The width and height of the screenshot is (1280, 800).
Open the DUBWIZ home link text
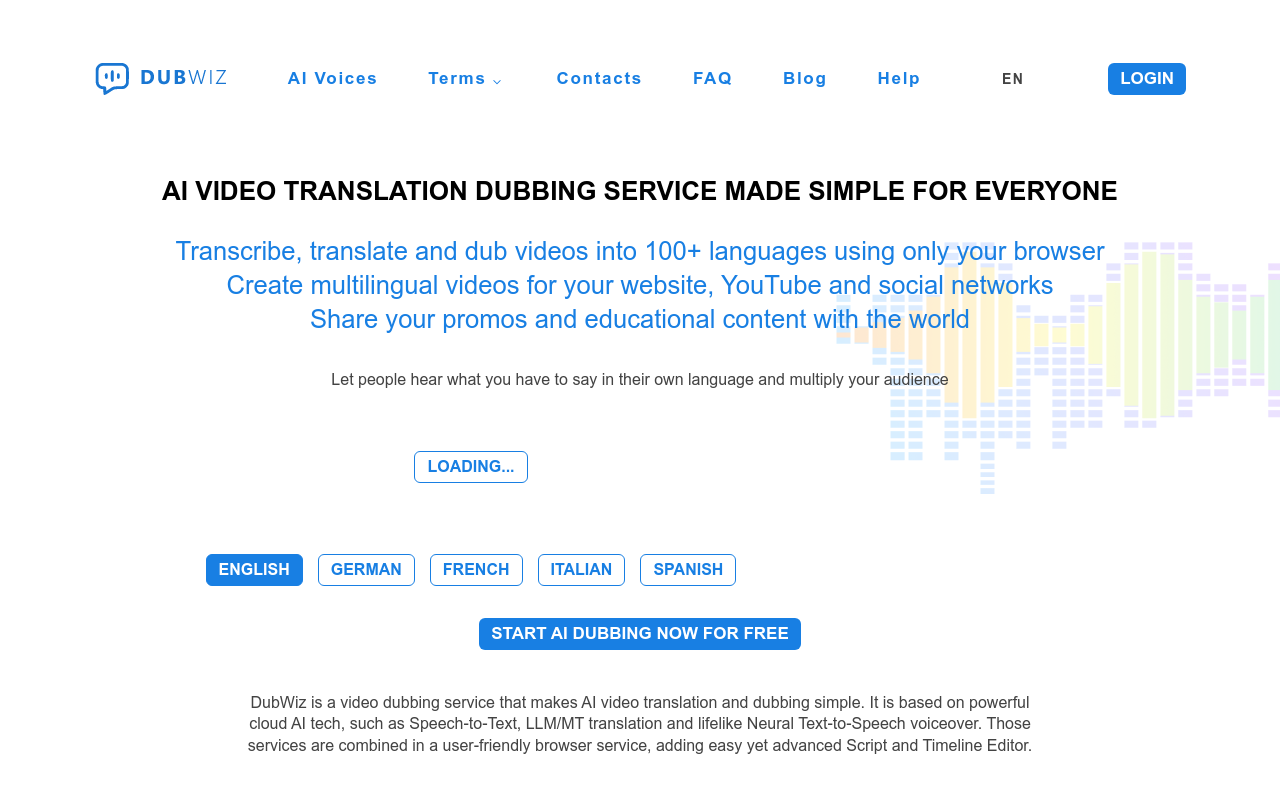pos(184,78)
